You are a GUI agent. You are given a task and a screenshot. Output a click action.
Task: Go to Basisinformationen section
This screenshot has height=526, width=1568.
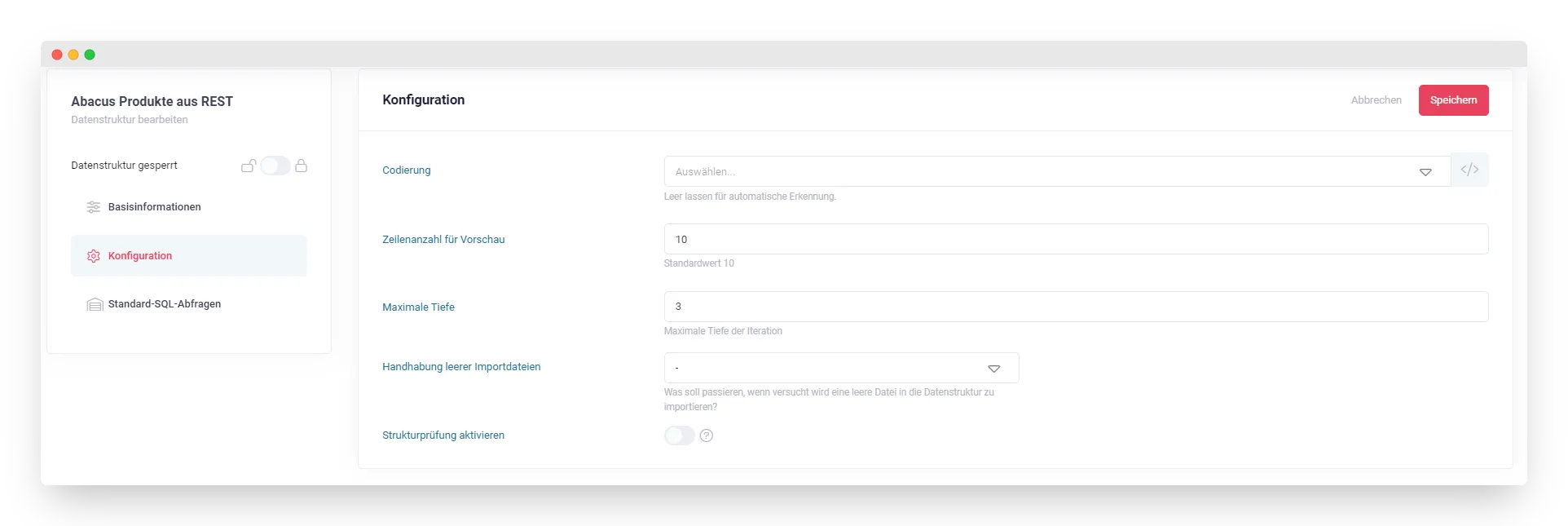[x=189, y=207]
